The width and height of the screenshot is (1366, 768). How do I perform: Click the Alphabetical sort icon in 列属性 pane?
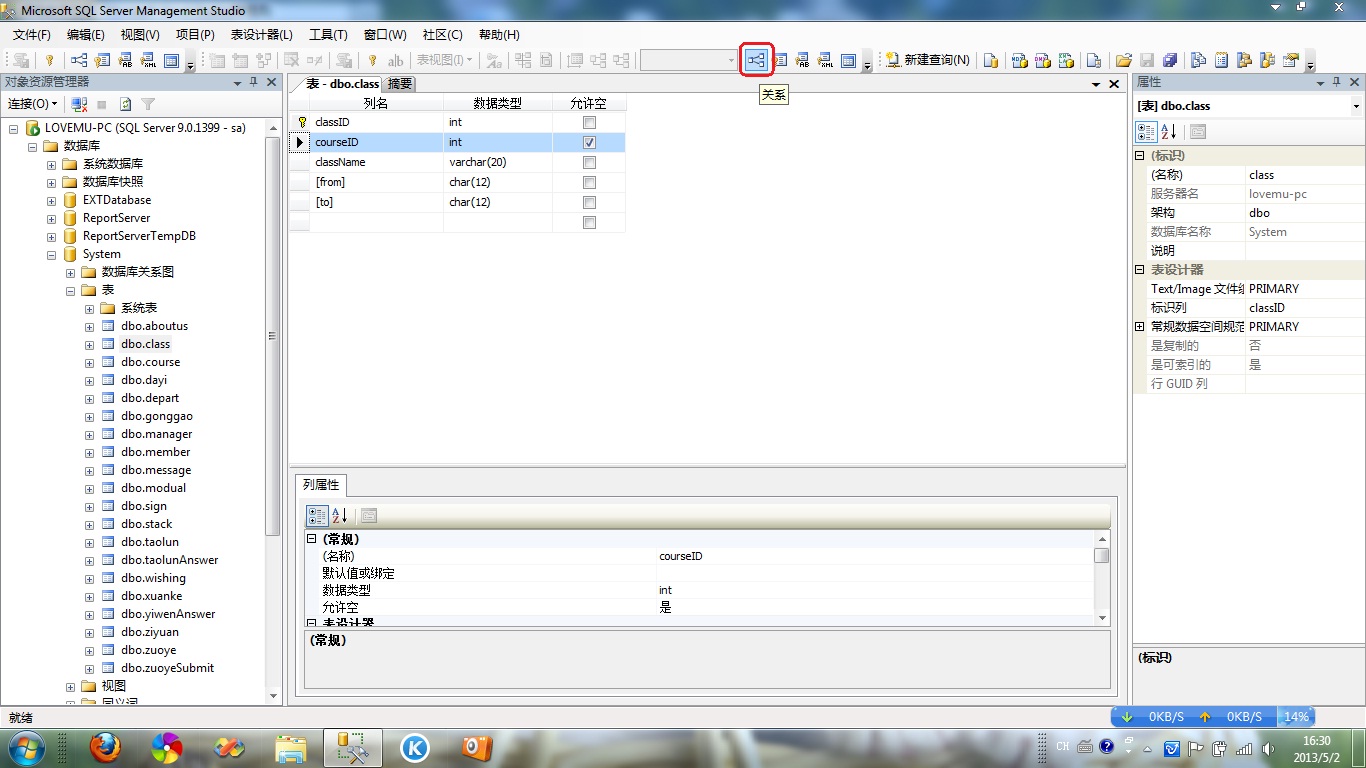(x=340, y=515)
